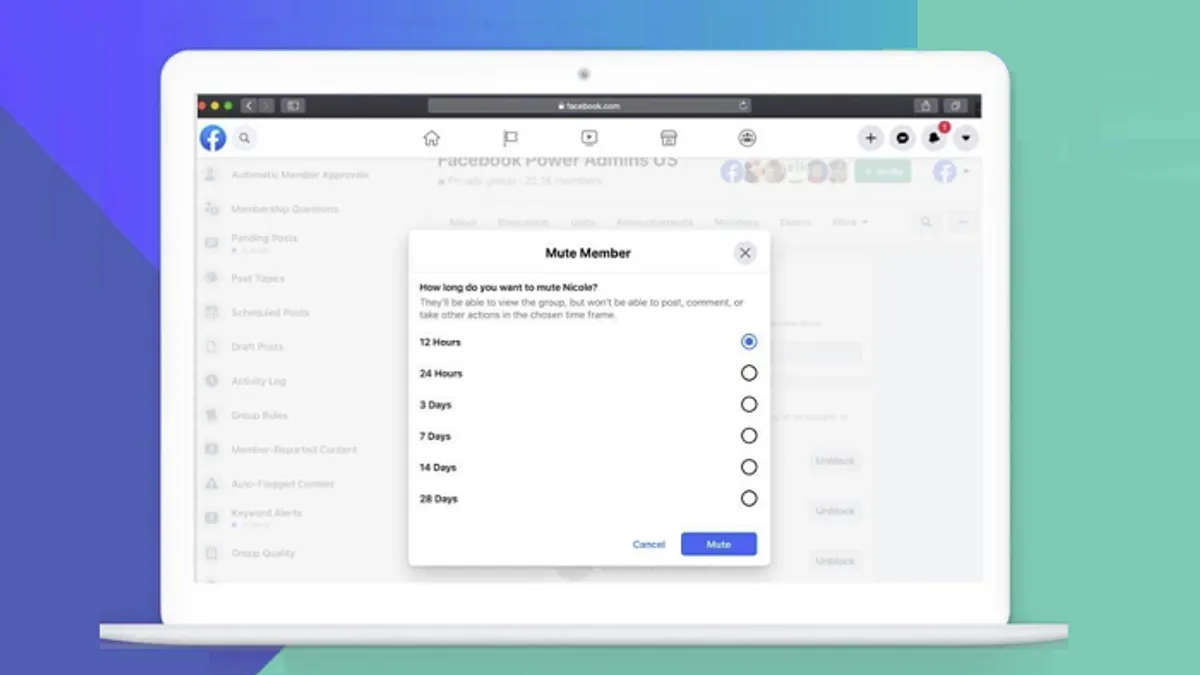Open the Account down-arrow menu
Image resolution: width=1200 pixels, height=675 pixels.
click(x=966, y=138)
